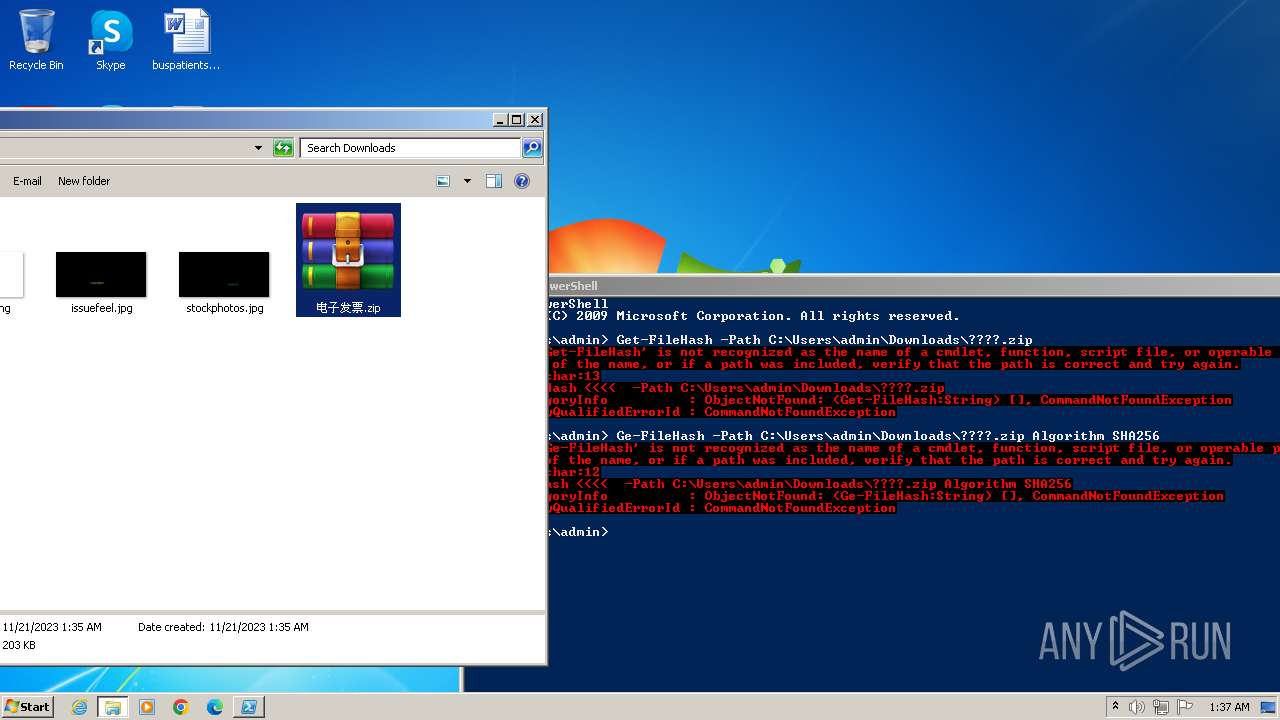Open the volume control tray icon
Viewport: 1280px width, 720px height.
(1137, 707)
